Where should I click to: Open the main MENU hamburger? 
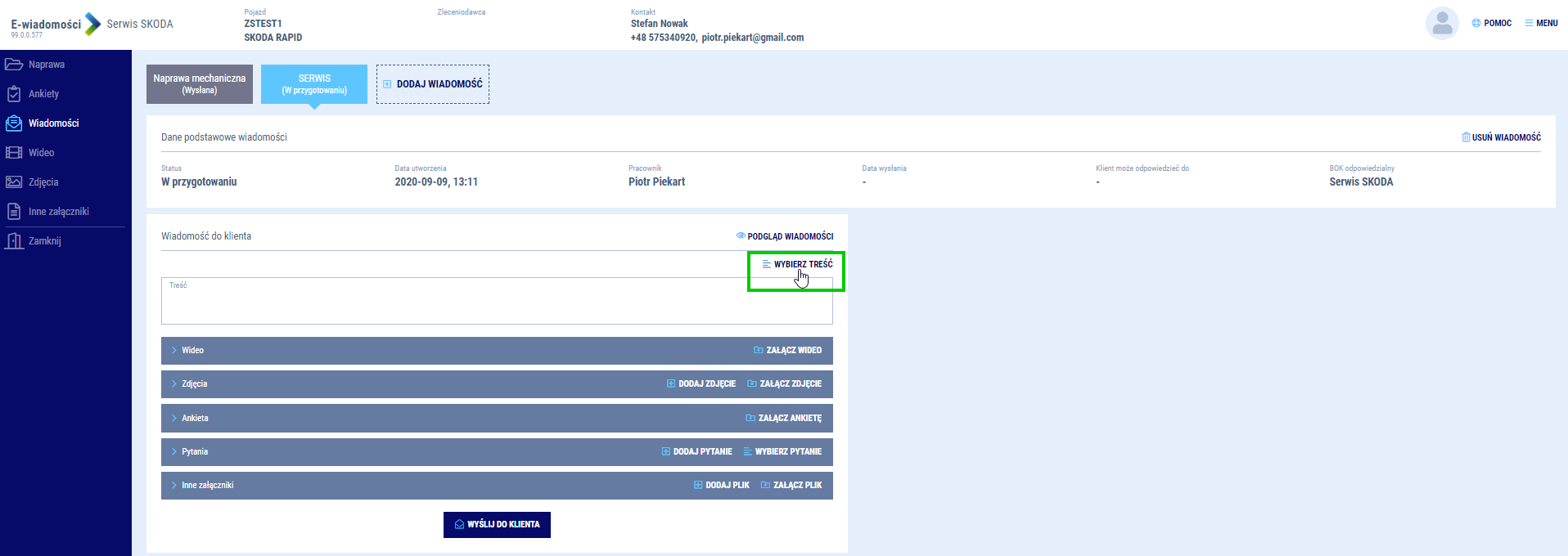[1541, 23]
